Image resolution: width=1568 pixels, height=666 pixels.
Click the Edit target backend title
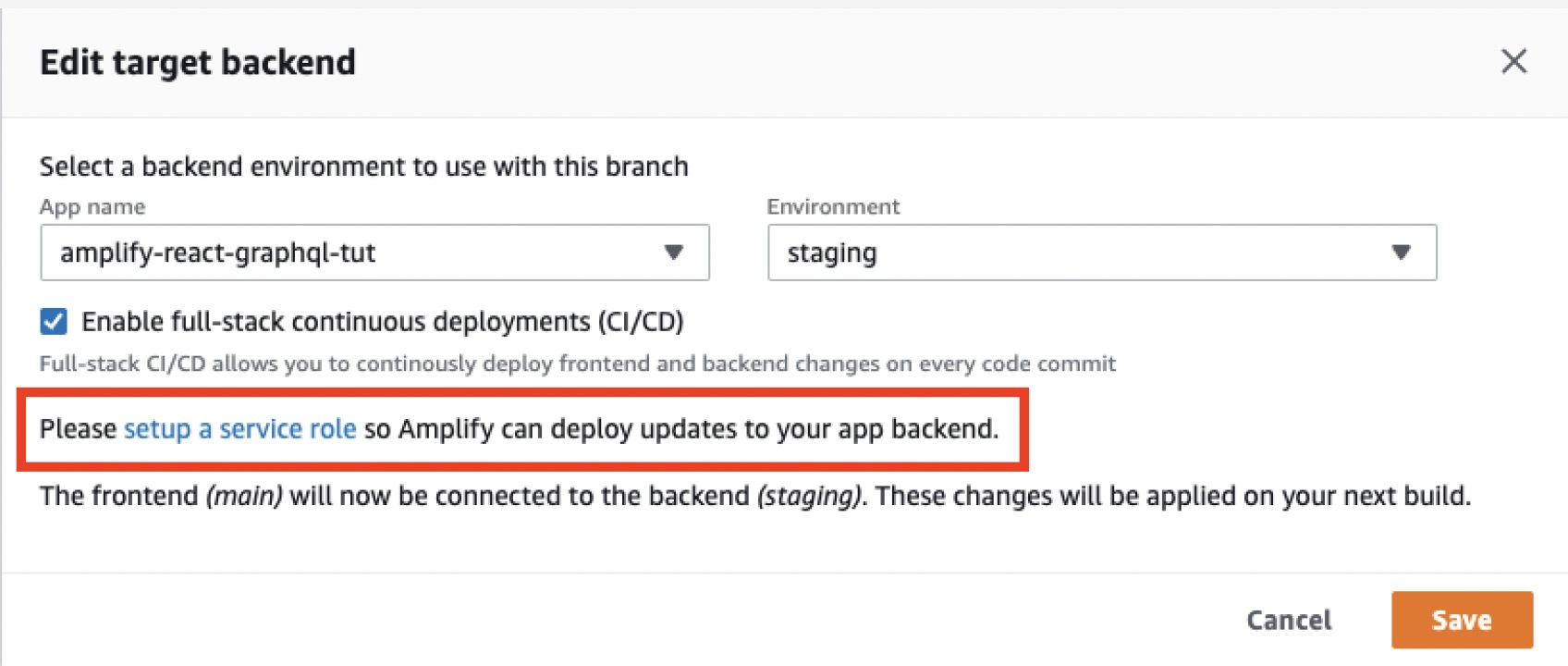pos(198,62)
